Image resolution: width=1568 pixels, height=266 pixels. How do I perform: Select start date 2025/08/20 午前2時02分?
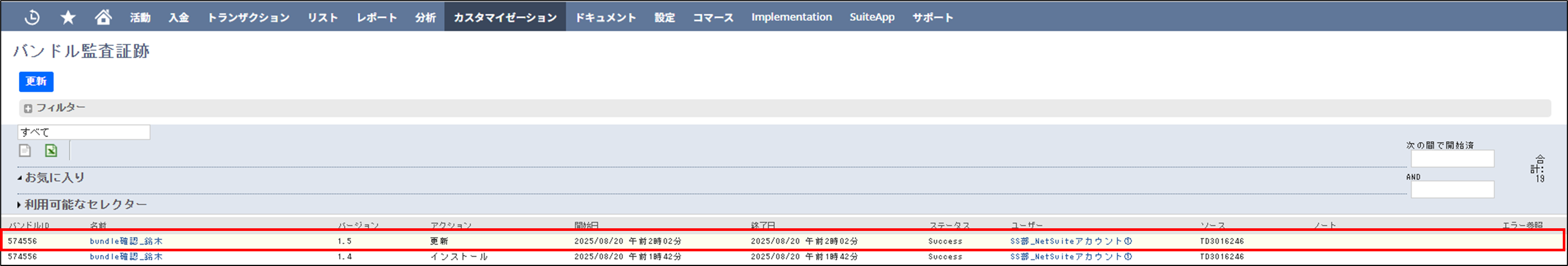[627, 241]
